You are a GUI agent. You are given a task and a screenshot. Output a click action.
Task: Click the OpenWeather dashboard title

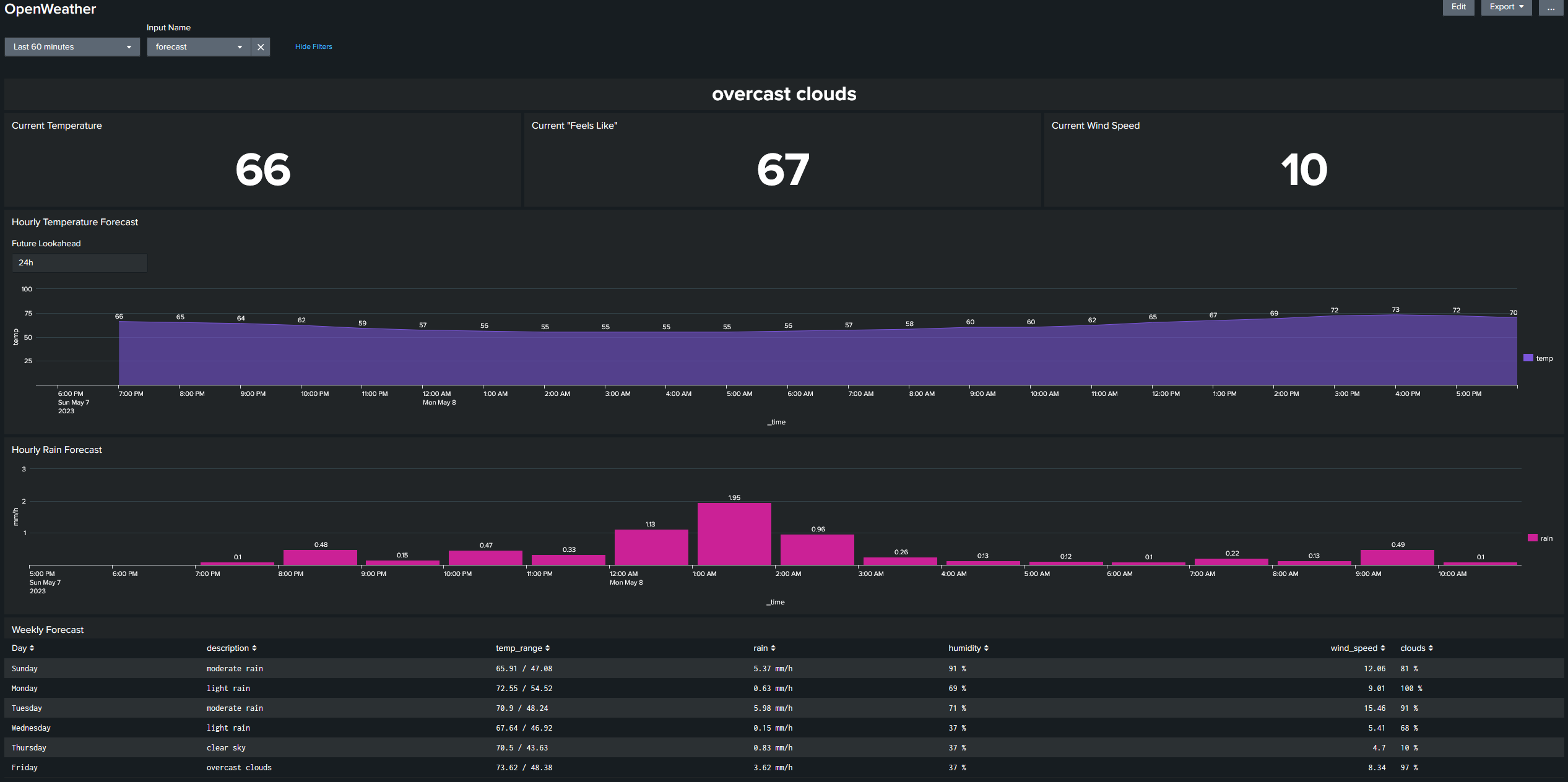(x=50, y=9)
